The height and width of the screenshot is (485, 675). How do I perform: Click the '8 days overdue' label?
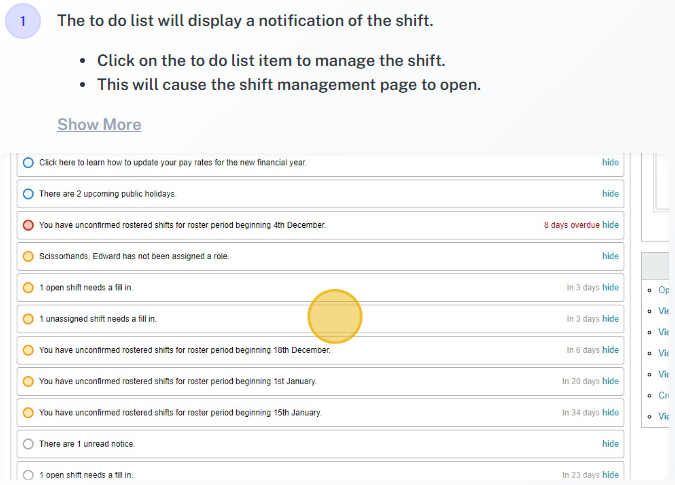(x=572, y=225)
